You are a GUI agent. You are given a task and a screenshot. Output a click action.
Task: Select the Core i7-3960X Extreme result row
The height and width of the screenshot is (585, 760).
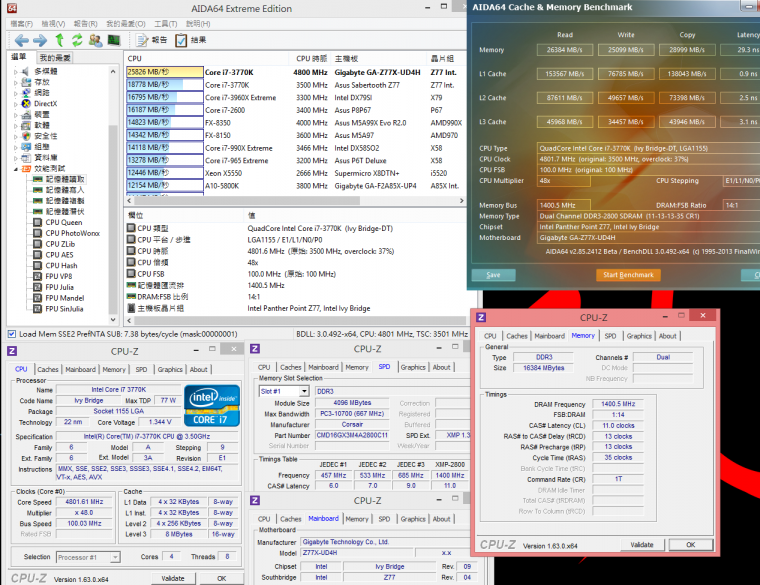(x=240, y=97)
